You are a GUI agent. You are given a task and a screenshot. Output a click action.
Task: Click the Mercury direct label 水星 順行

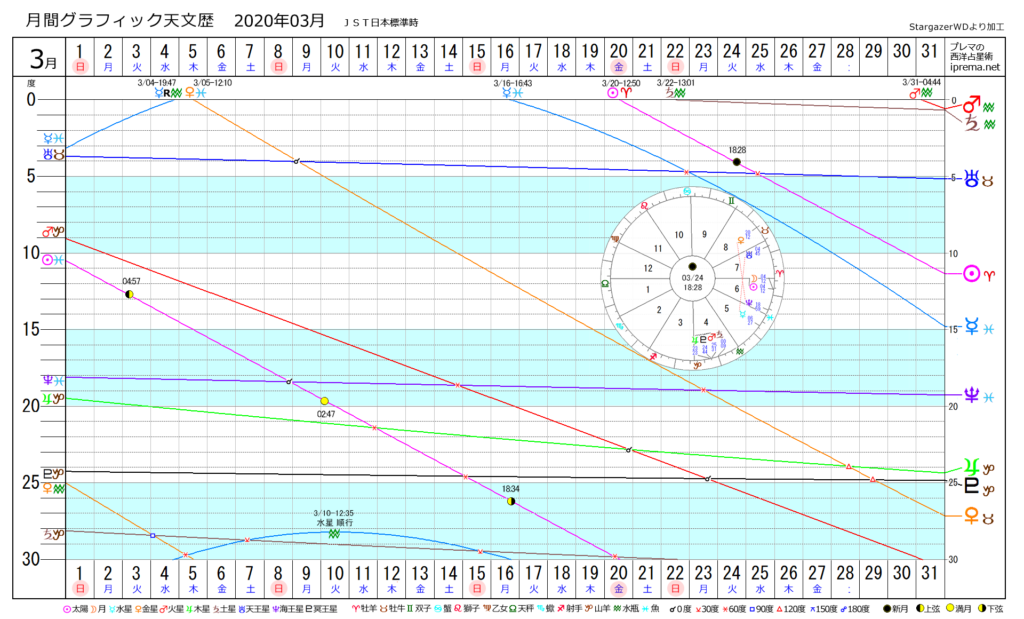333,522
